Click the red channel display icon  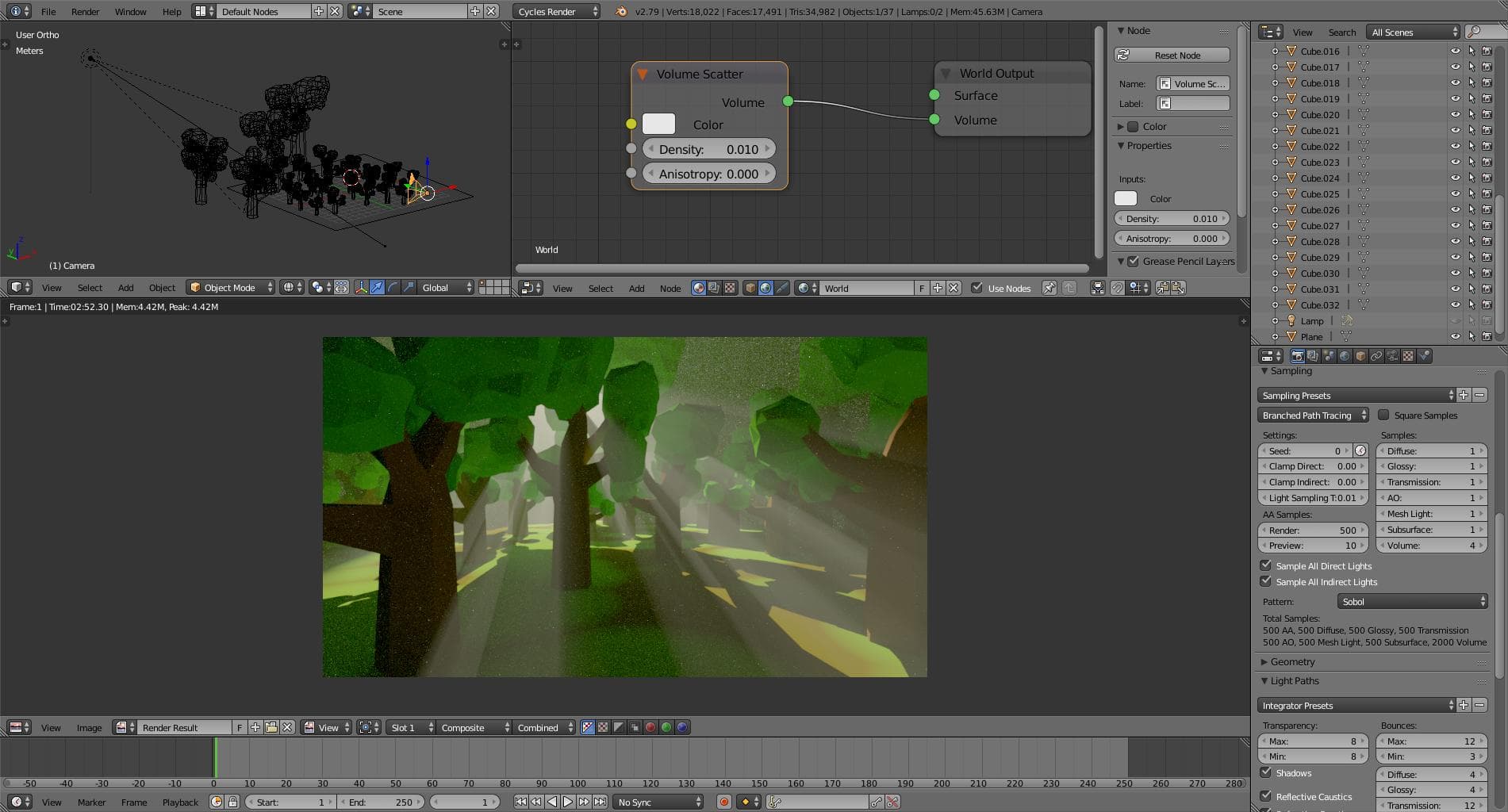650,727
